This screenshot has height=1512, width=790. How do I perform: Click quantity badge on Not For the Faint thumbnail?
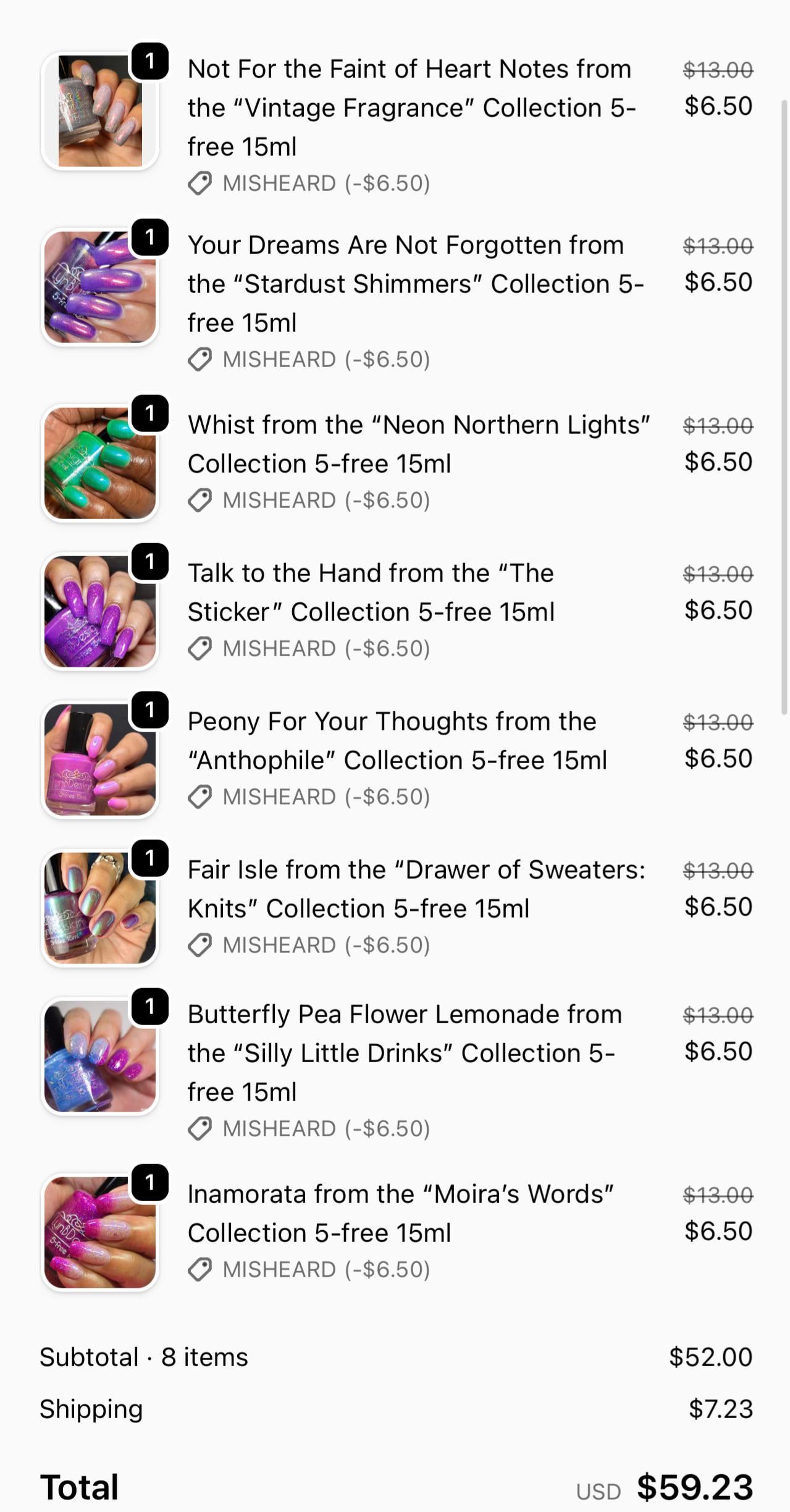click(x=149, y=61)
